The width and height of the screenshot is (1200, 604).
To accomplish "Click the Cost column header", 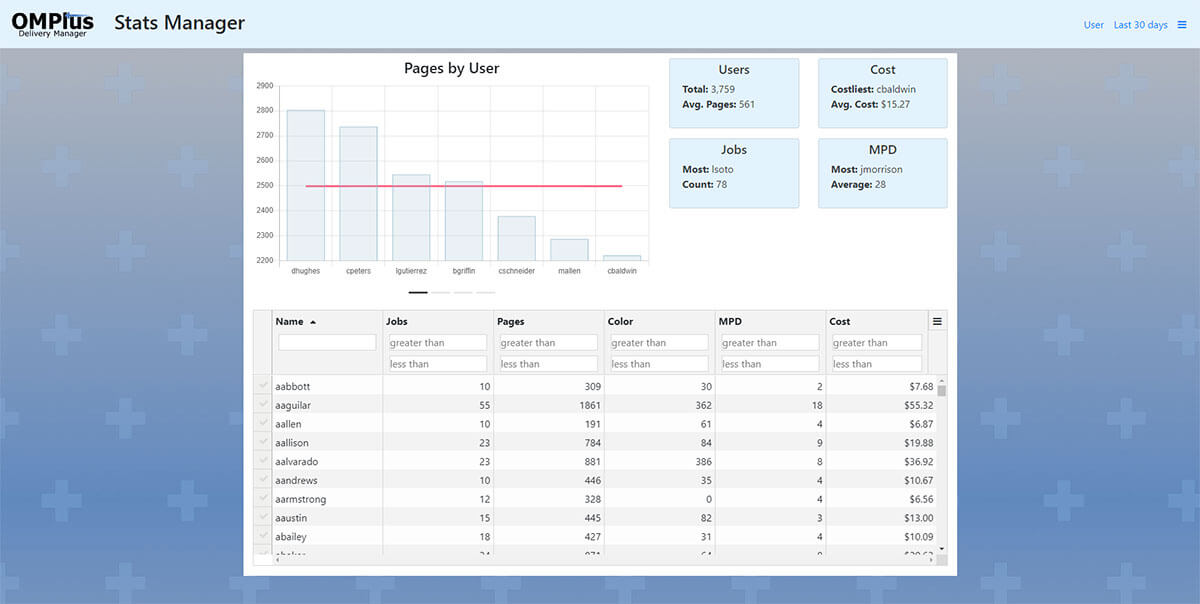I will [840, 322].
